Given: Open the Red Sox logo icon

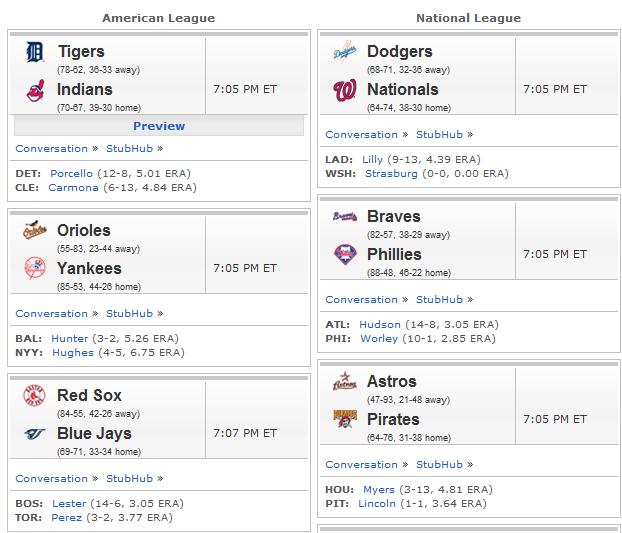Looking at the screenshot, I should pos(35,395).
